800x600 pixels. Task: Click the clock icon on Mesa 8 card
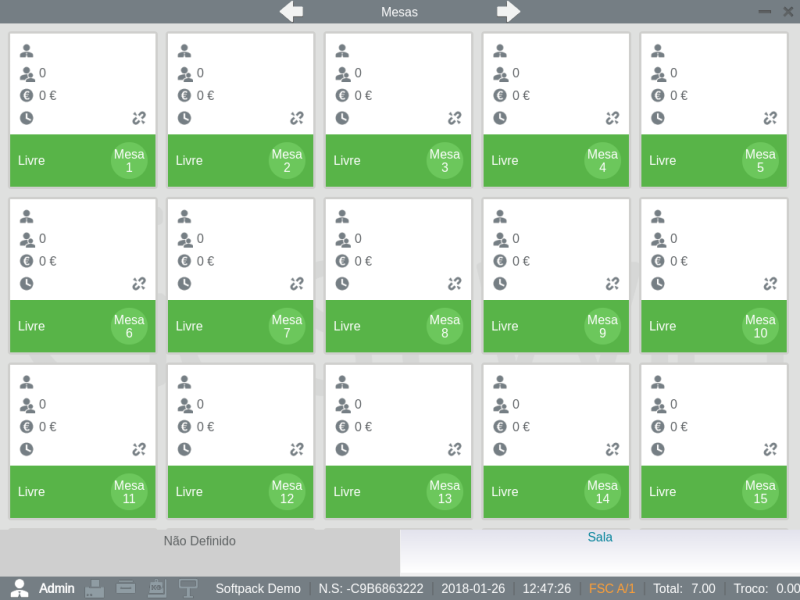coord(342,284)
